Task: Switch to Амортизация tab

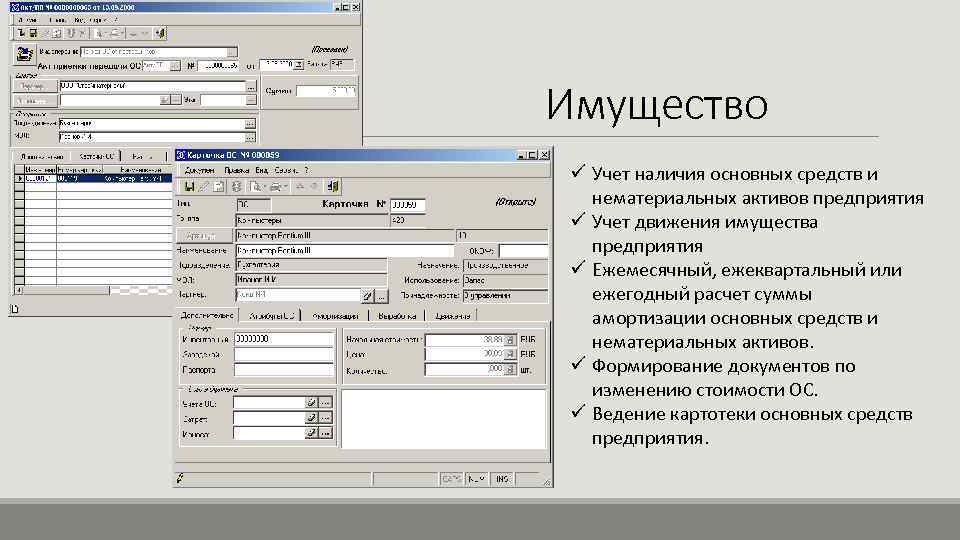Action: pyautogui.click(x=336, y=316)
